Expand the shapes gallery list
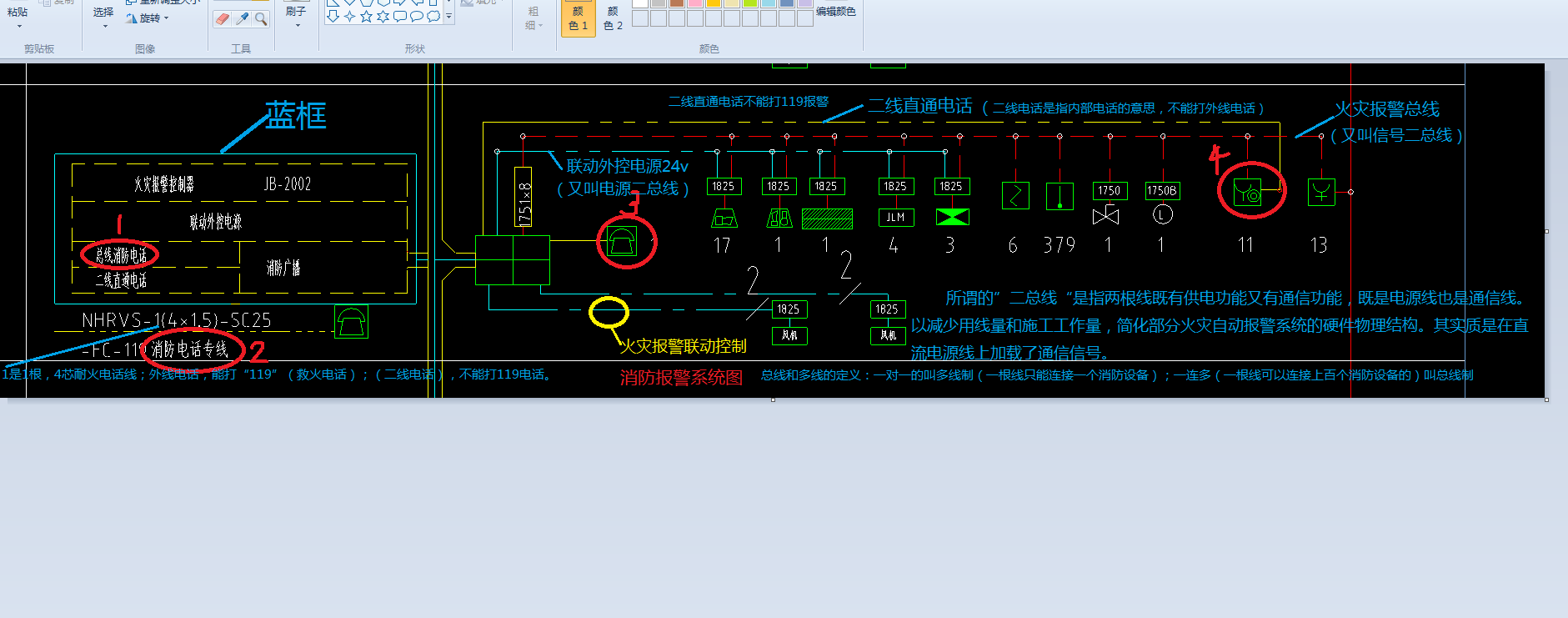The height and width of the screenshot is (618, 1568). (449, 16)
